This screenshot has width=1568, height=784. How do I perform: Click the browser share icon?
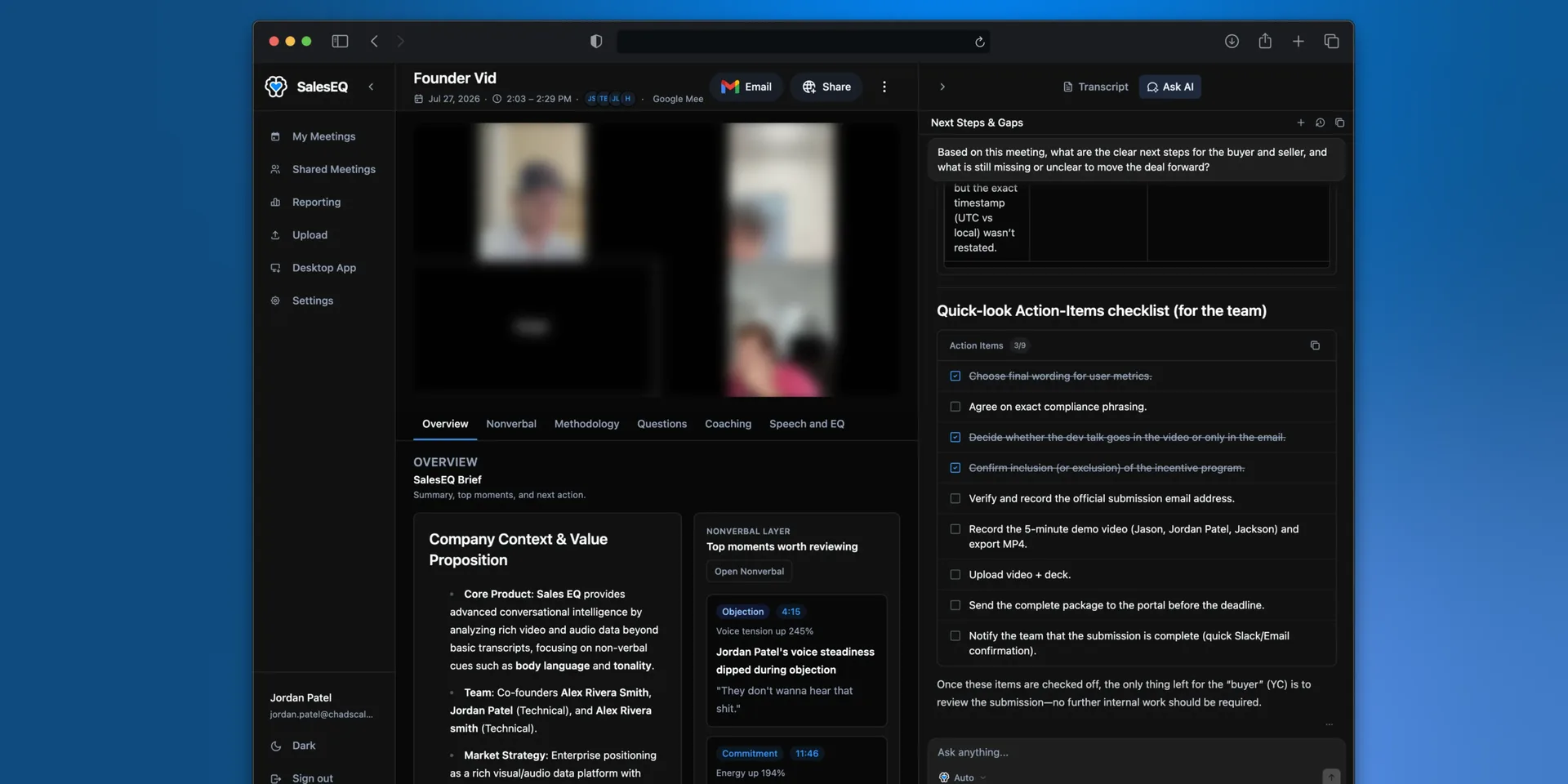point(1265,41)
